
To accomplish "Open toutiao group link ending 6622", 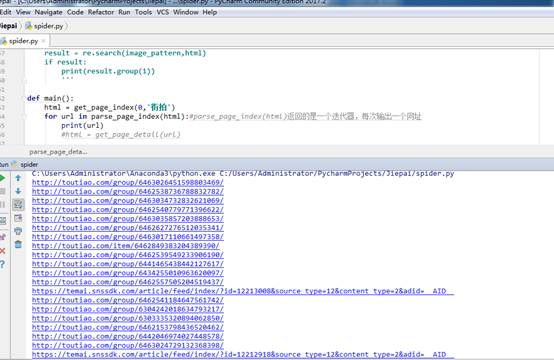I will tap(128, 209).
